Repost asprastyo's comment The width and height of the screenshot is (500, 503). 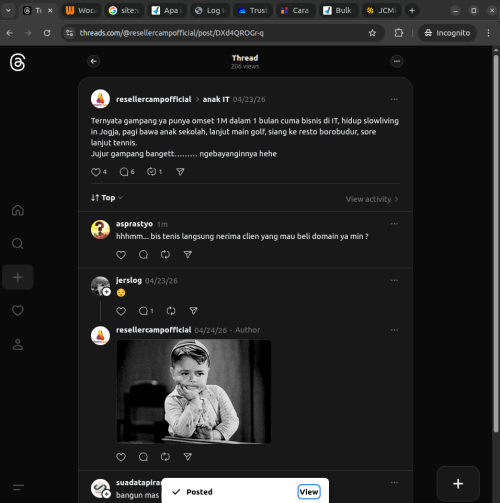tap(165, 255)
